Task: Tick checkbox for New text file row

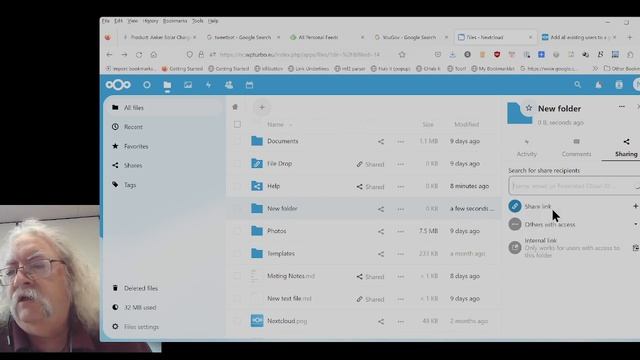Action: pyautogui.click(x=237, y=299)
